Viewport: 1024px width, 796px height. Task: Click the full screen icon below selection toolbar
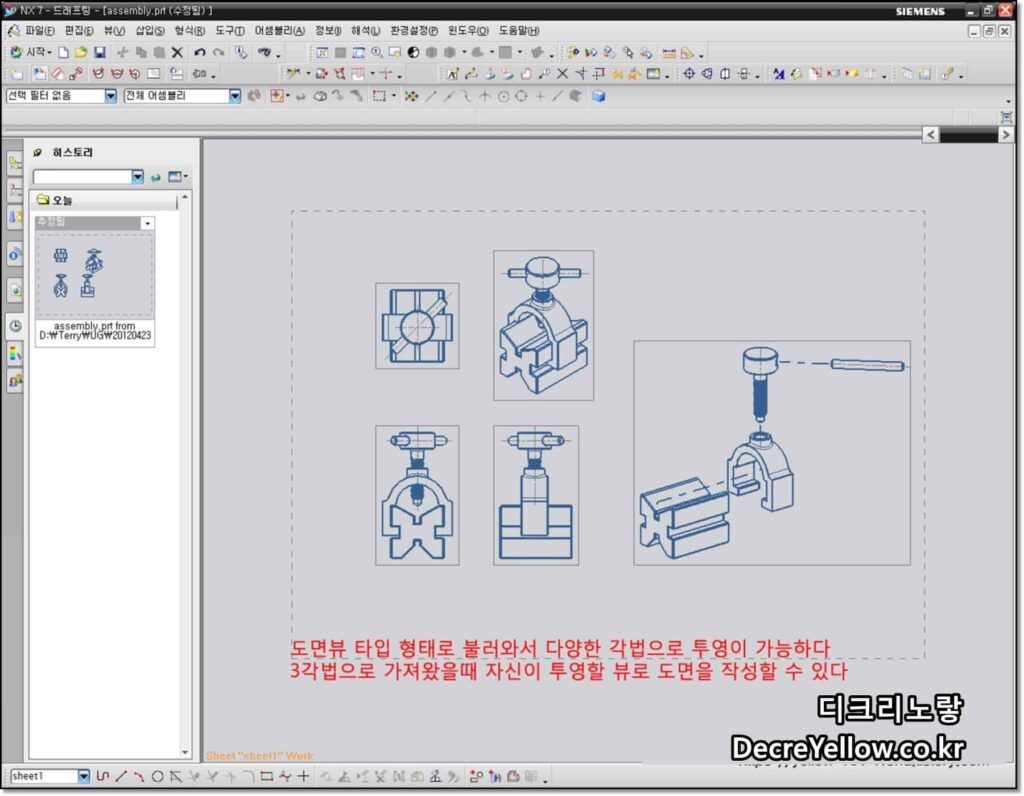click(1006, 117)
